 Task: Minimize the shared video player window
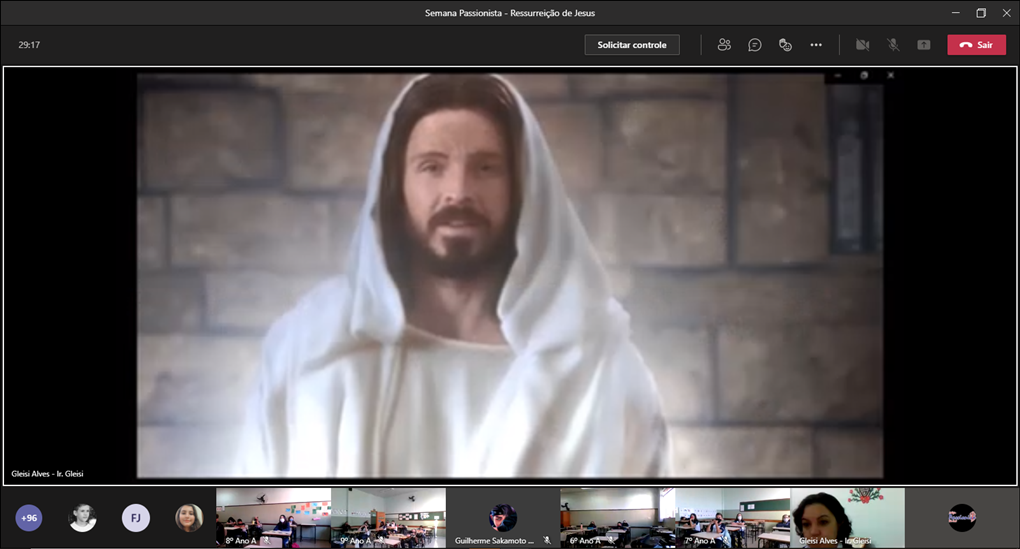point(838,75)
